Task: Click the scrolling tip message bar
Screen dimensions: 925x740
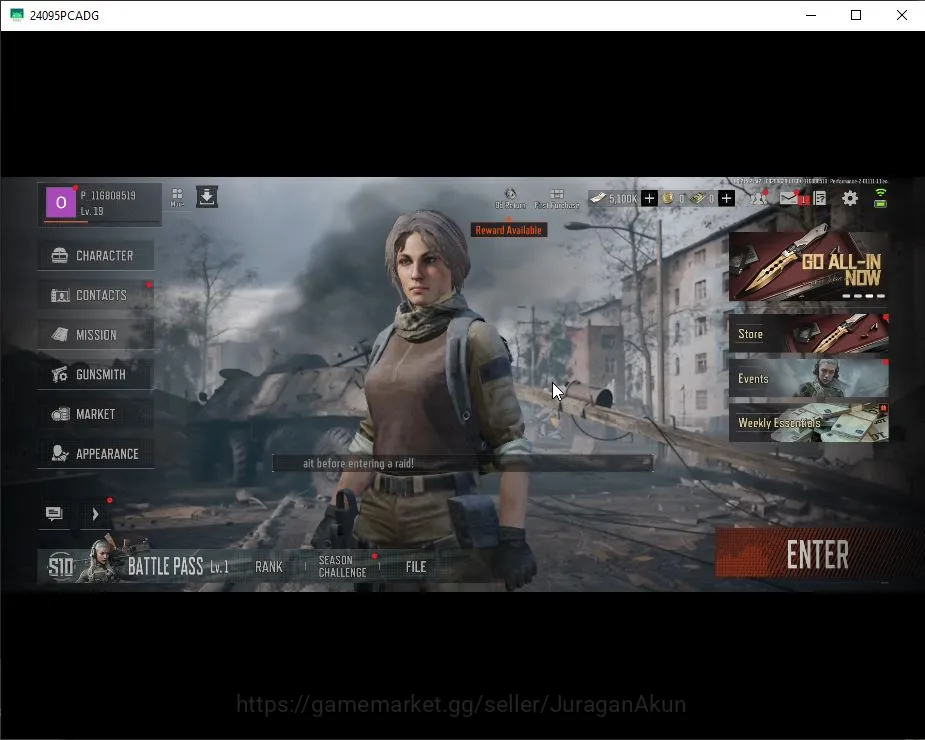Action: 462,463
